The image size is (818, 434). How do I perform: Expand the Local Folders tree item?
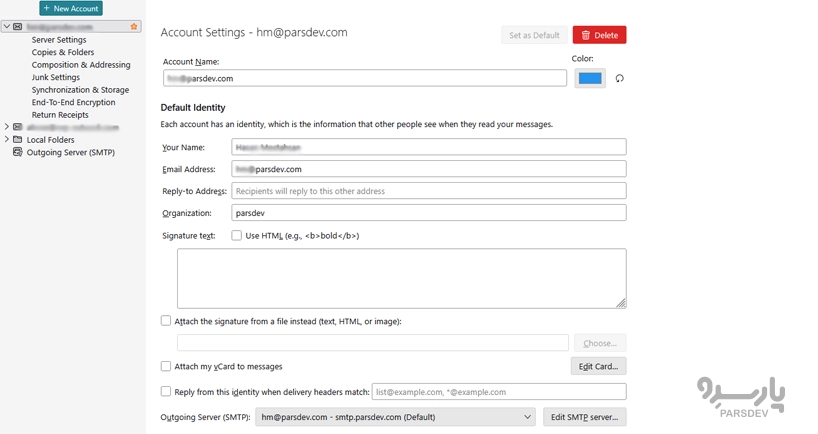coord(6,140)
